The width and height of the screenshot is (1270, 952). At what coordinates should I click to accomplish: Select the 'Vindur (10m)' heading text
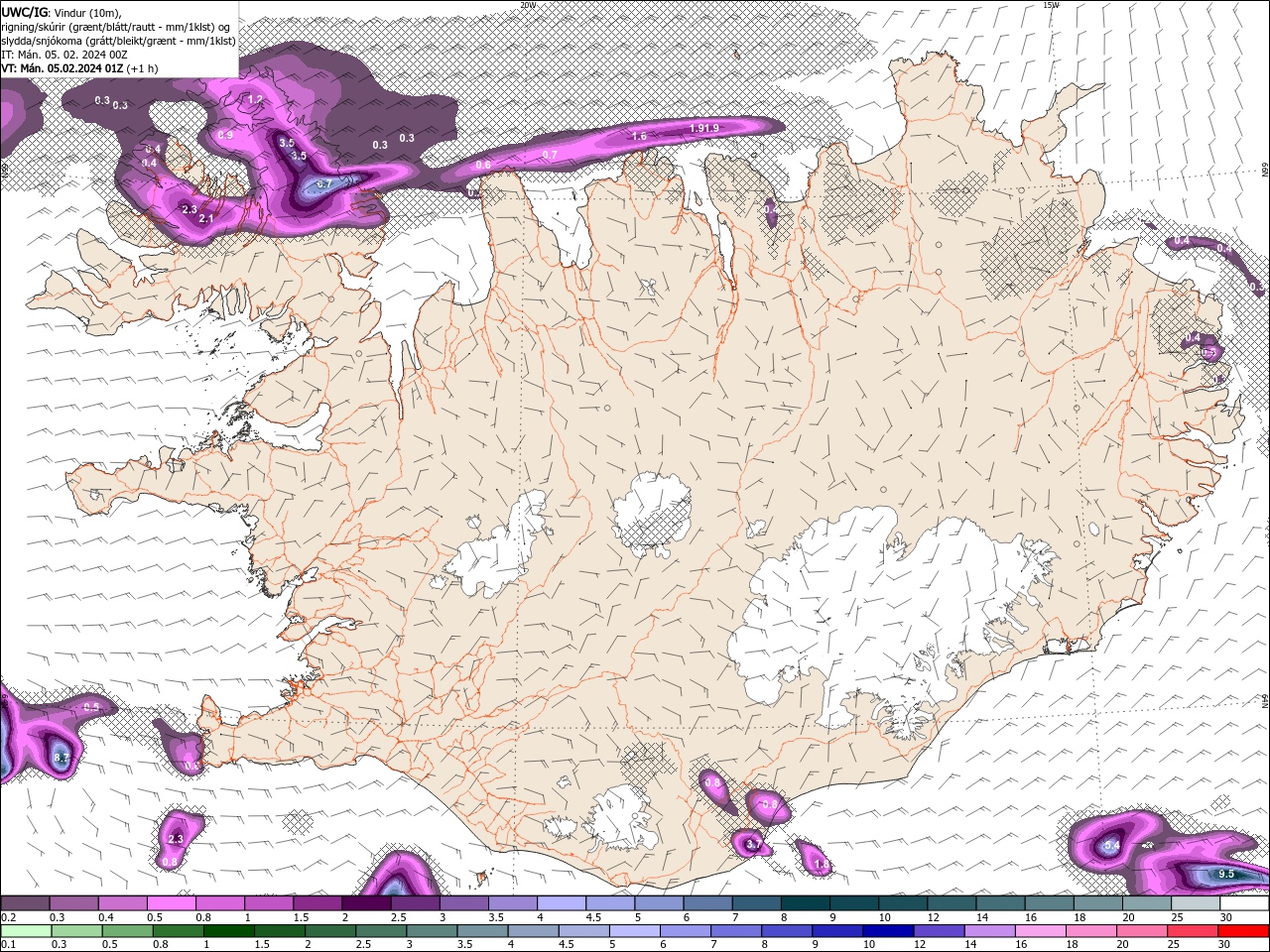click(x=88, y=12)
